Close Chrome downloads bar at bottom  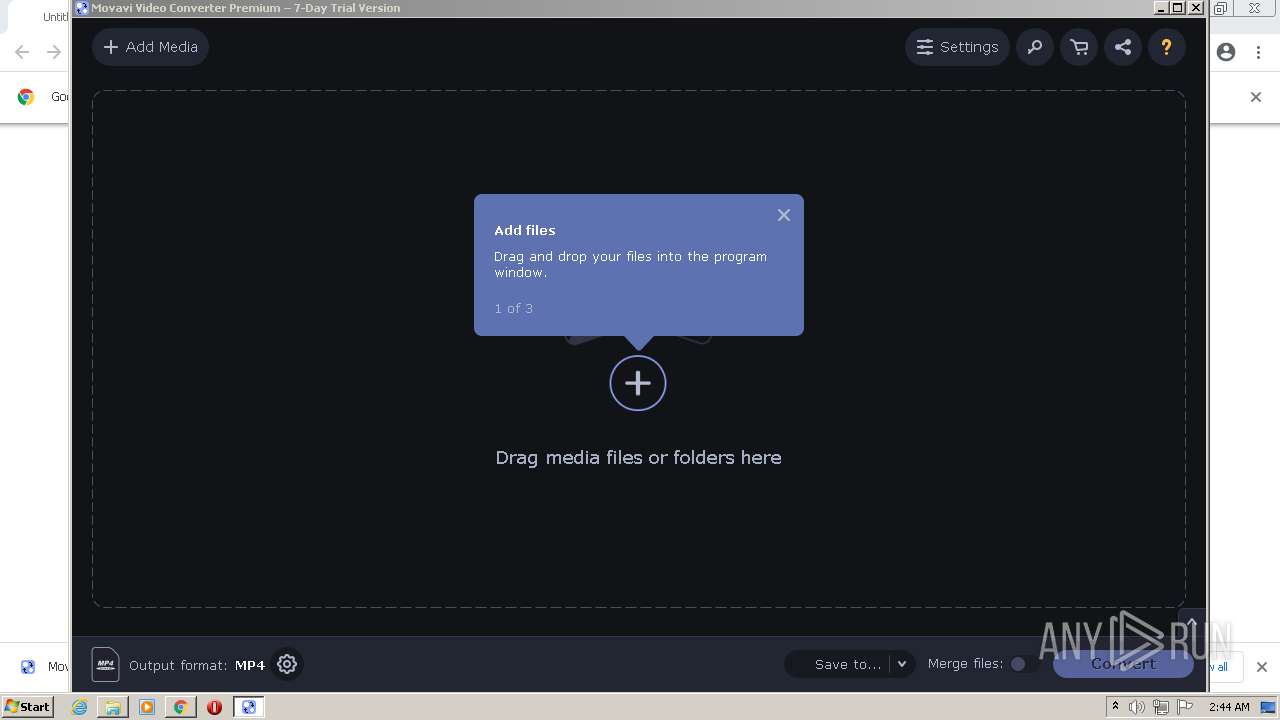click(x=1261, y=667)
